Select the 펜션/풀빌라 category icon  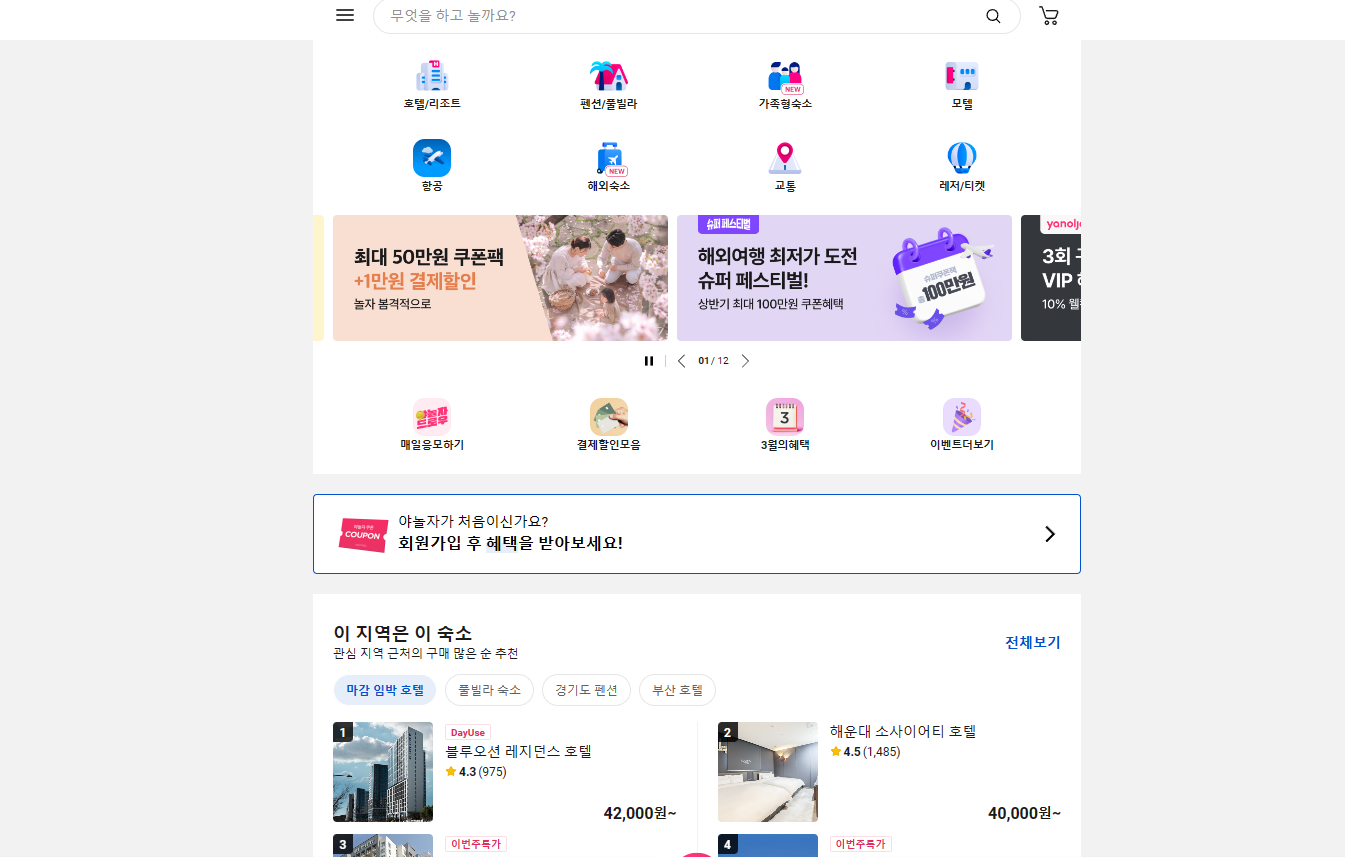[608, 84]
